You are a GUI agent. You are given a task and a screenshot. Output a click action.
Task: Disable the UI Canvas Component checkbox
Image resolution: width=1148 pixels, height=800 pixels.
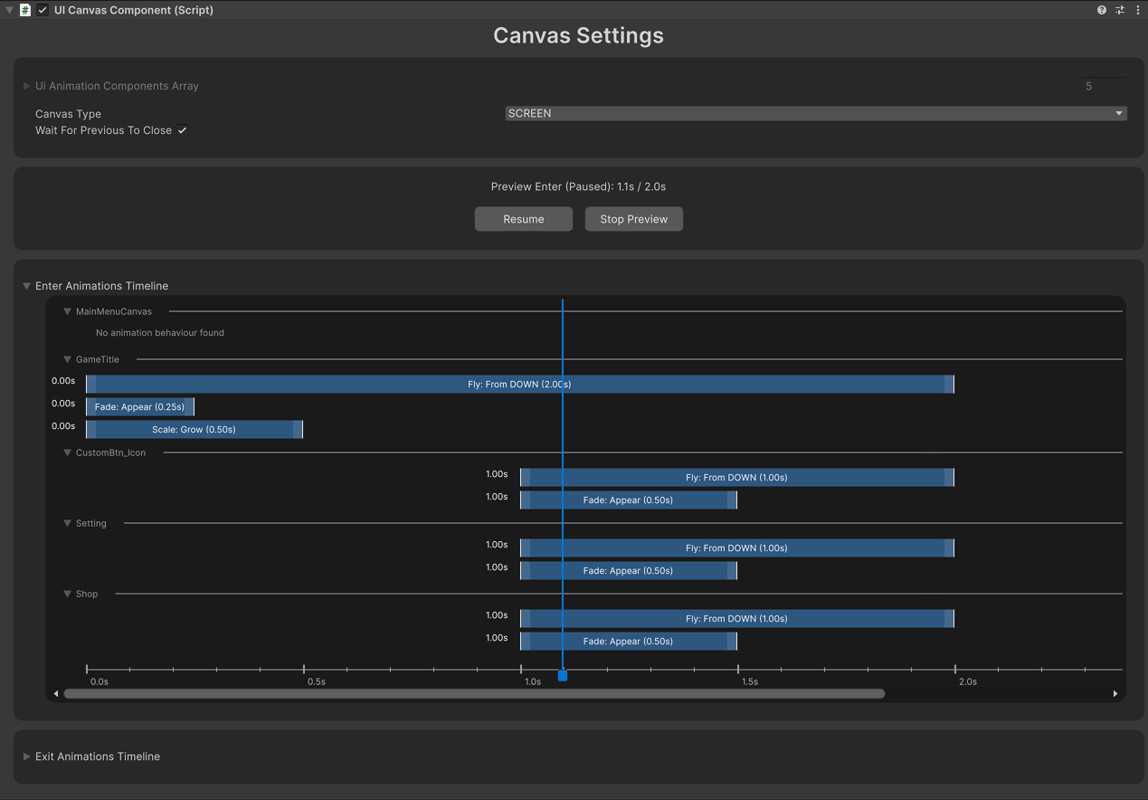[x=42, y=10]
